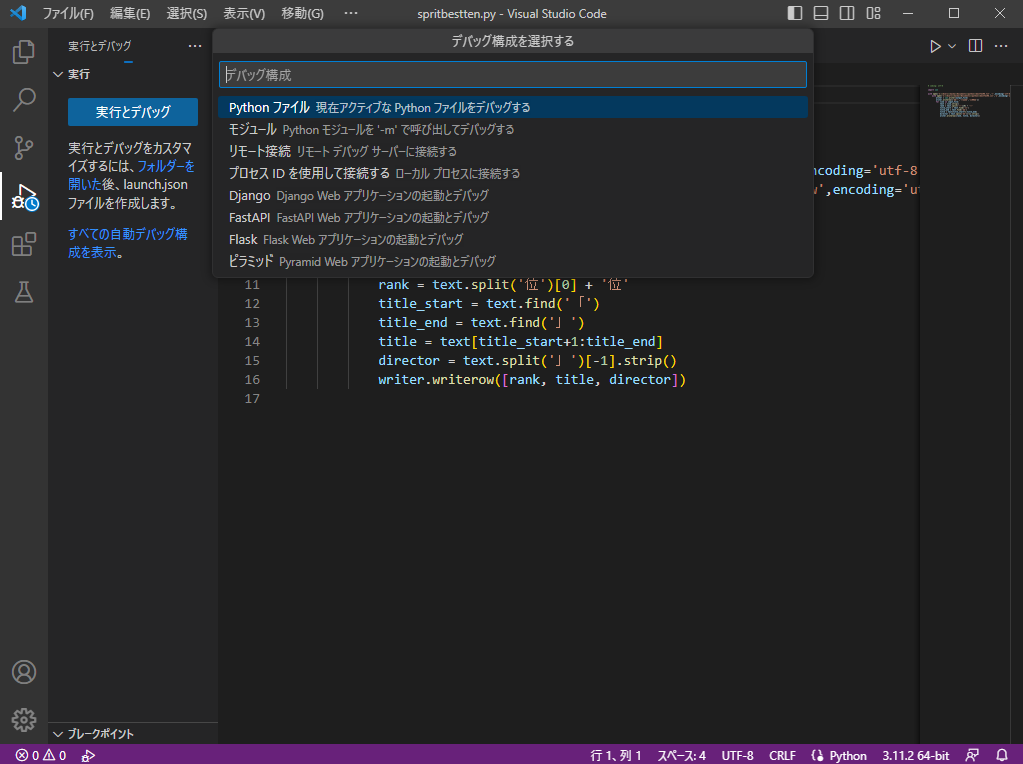1023x764 pixels.
Task: Select プロセス ID を使用して接続する option
Action: [x=513, y=173]
